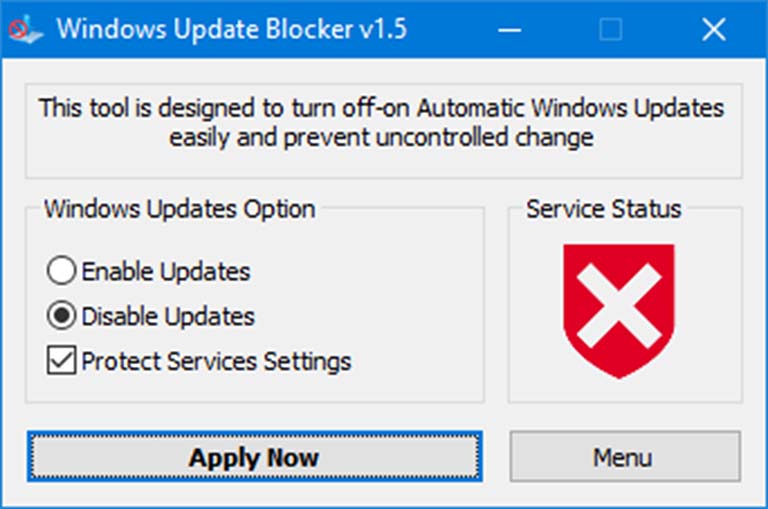Click the red shield service status icon

point(618,309)
